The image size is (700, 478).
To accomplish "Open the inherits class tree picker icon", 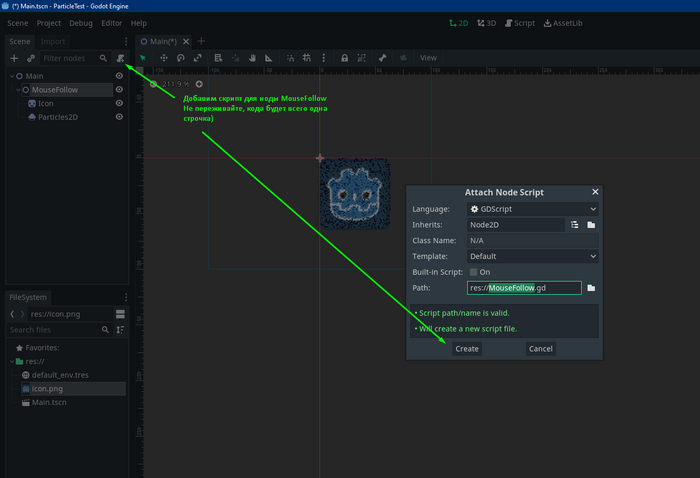I will coord(575,225).
